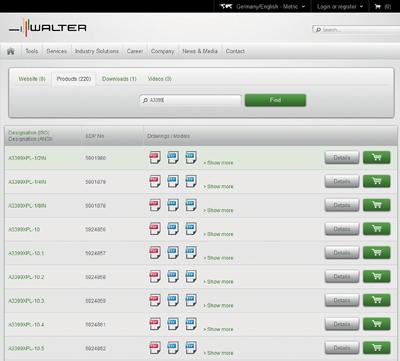Add A3399XPL-1/4IN to cart with green button

pos(377,181)
